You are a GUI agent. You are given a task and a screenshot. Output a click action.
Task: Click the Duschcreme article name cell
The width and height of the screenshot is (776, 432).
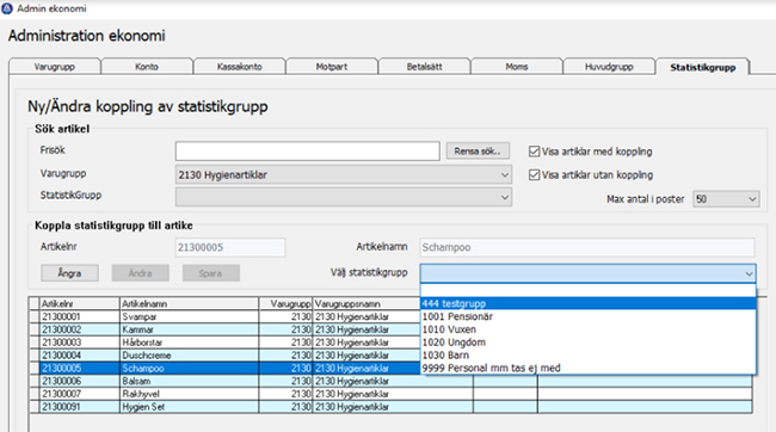point(189,355)
